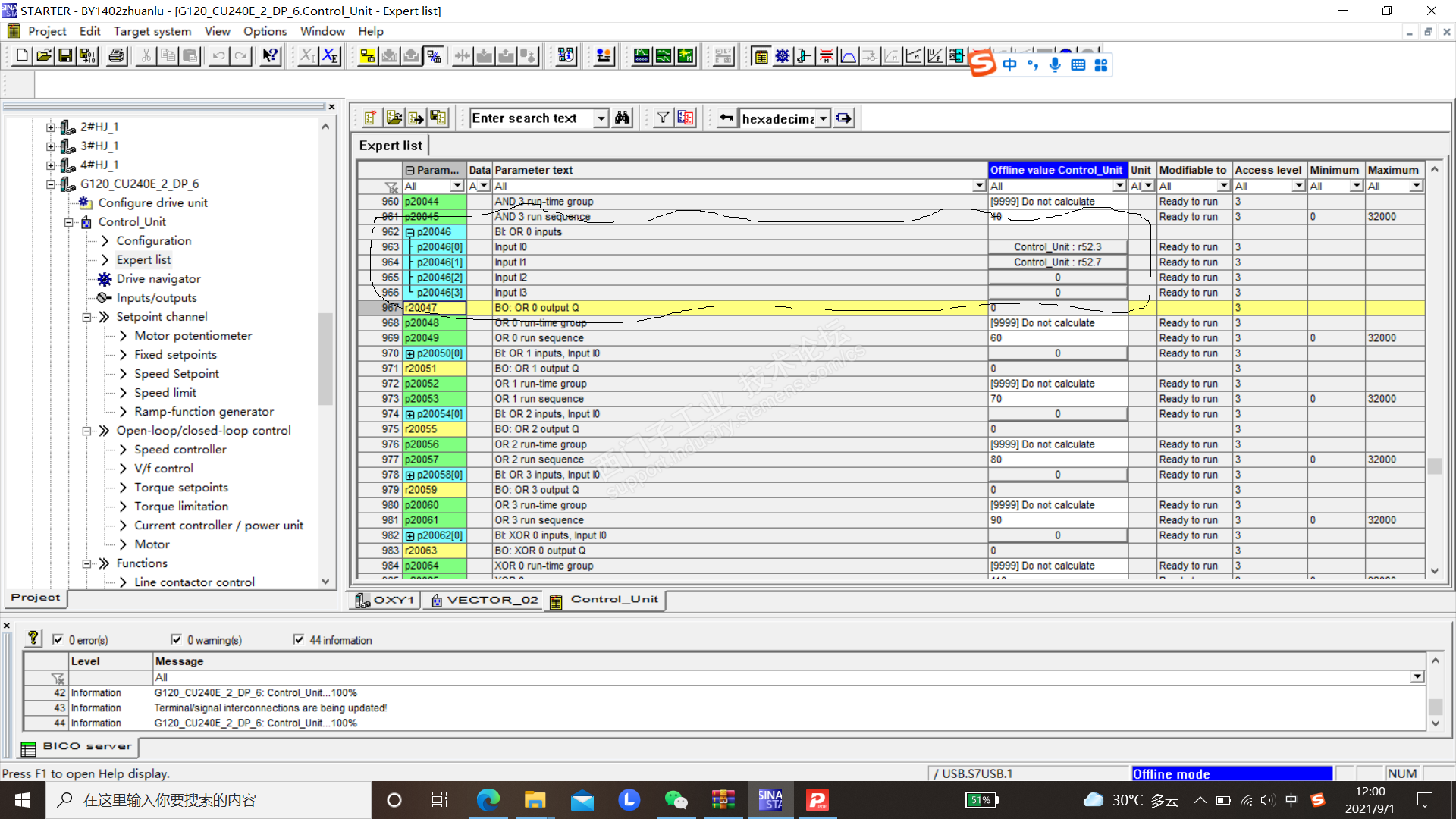This screenshot has height=819, width=1456.
Task: Toggle the 44 information checkbox
Action: [298, 639]
